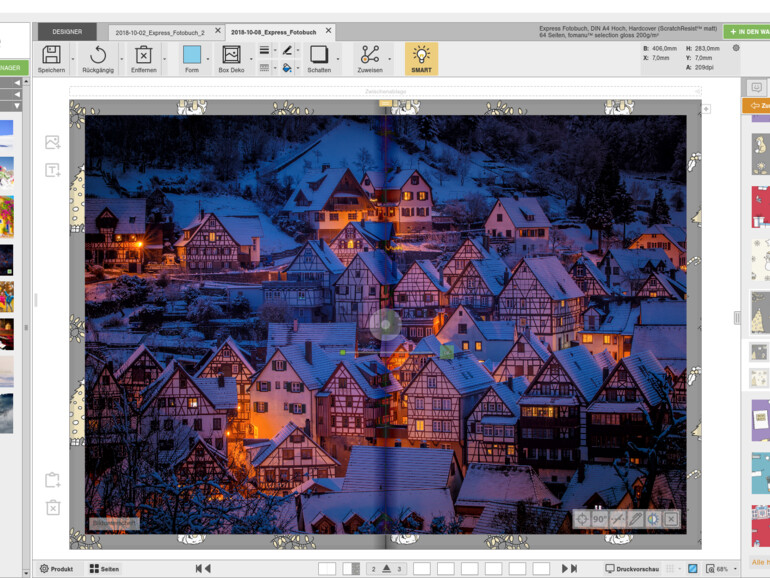Add an image box from left canvas tools

coord(53,142)
